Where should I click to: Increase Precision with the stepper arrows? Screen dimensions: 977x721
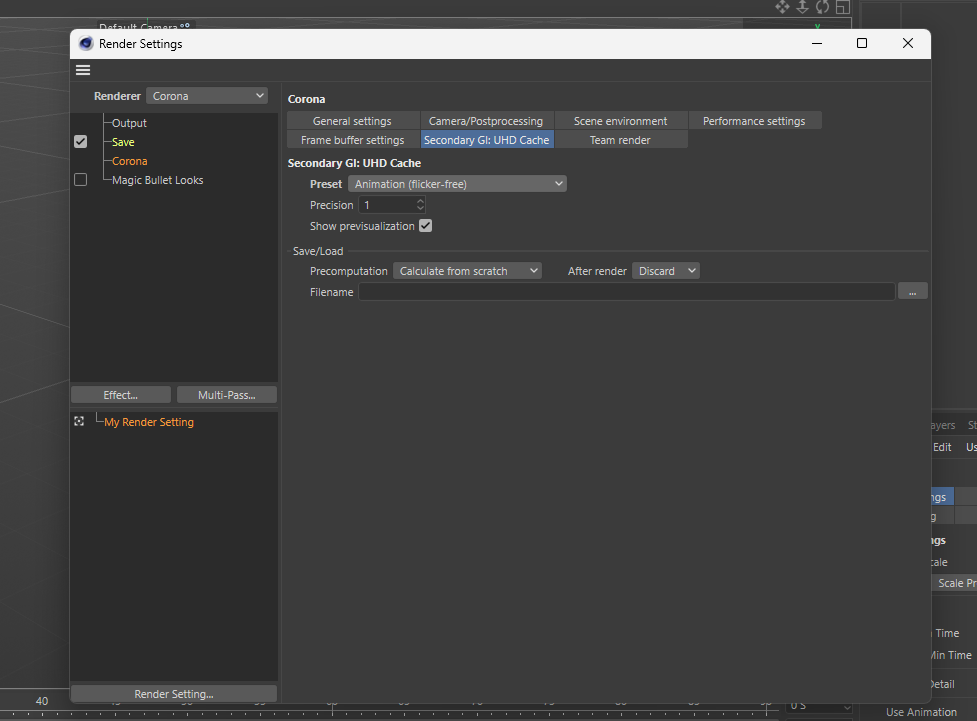pyautogui.click(x=421, y=201)
